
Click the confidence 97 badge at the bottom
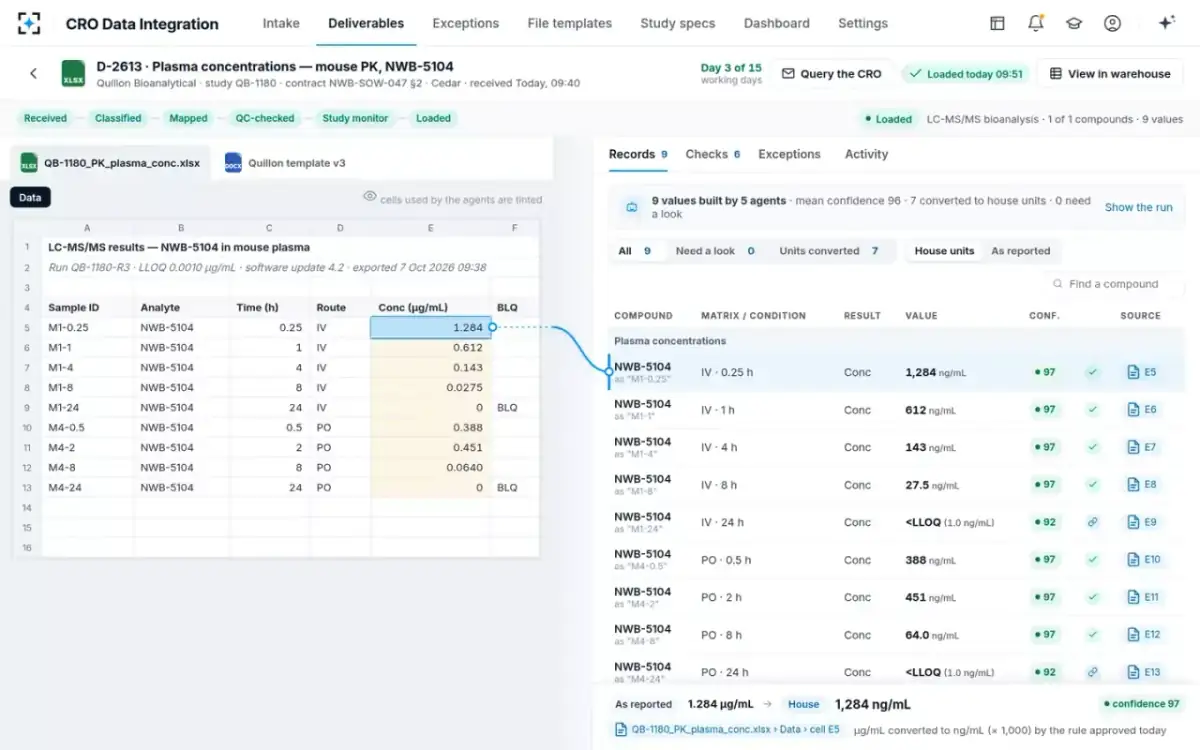[1141, 704]
